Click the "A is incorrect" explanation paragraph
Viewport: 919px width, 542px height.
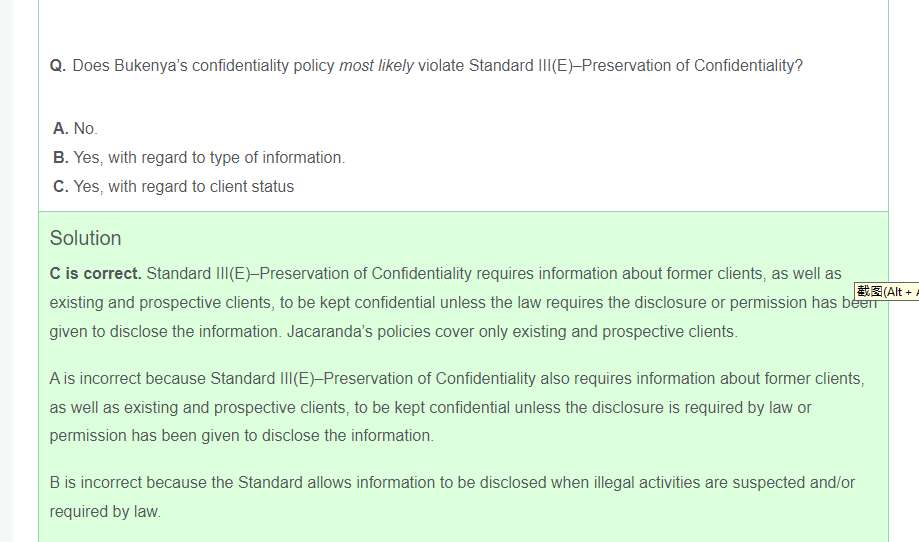456,407
